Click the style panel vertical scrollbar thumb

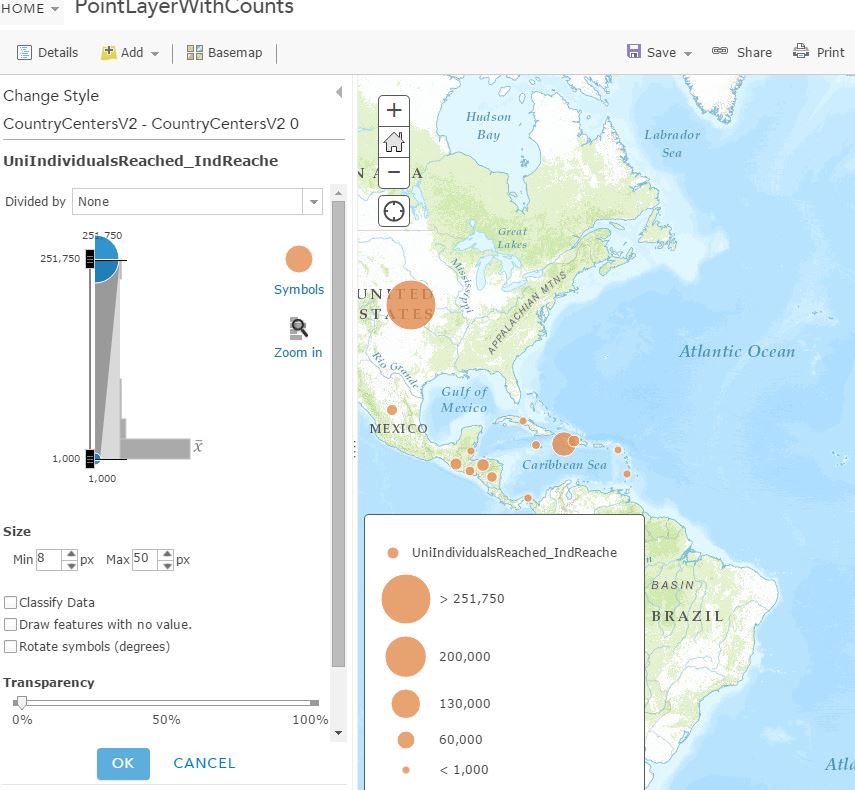(x=338, y=434)
